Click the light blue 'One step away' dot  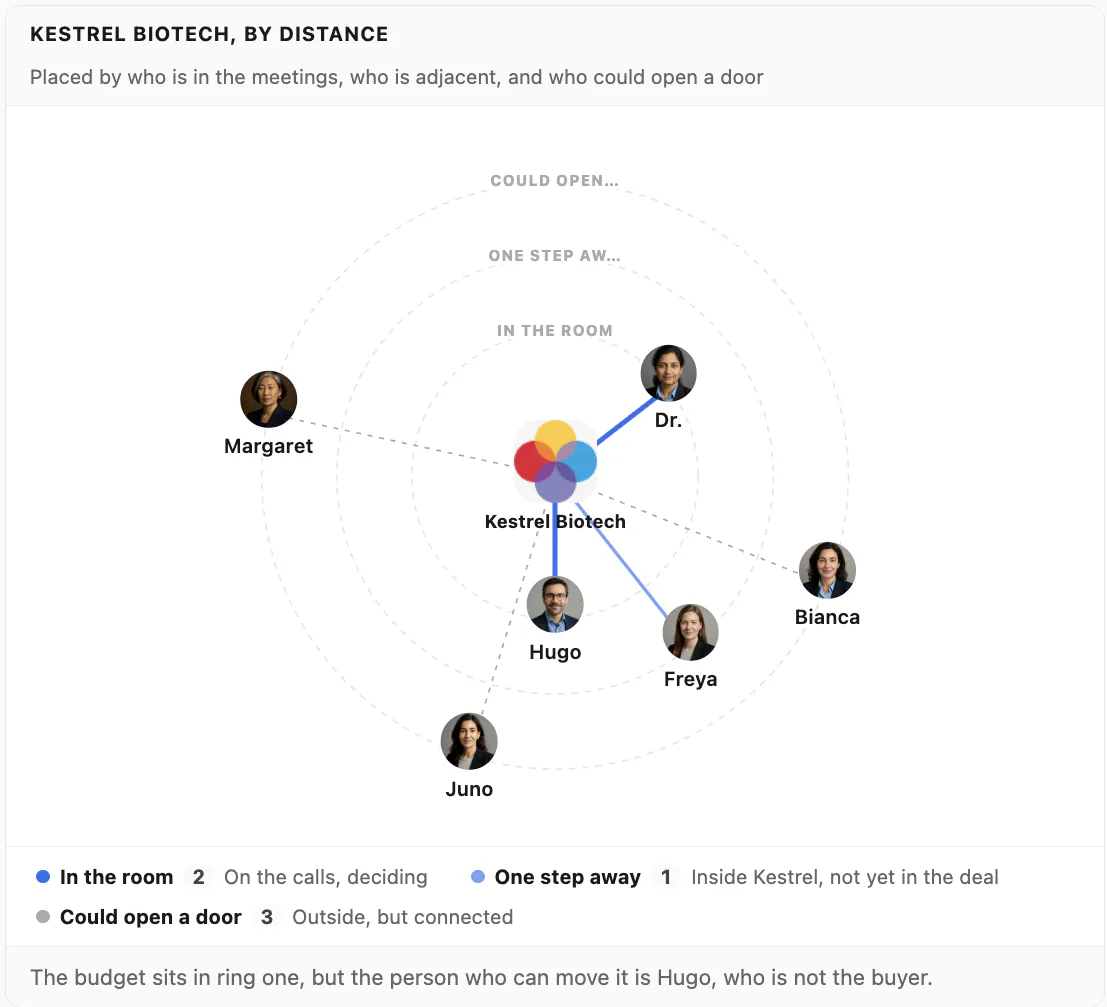(478, 876)
